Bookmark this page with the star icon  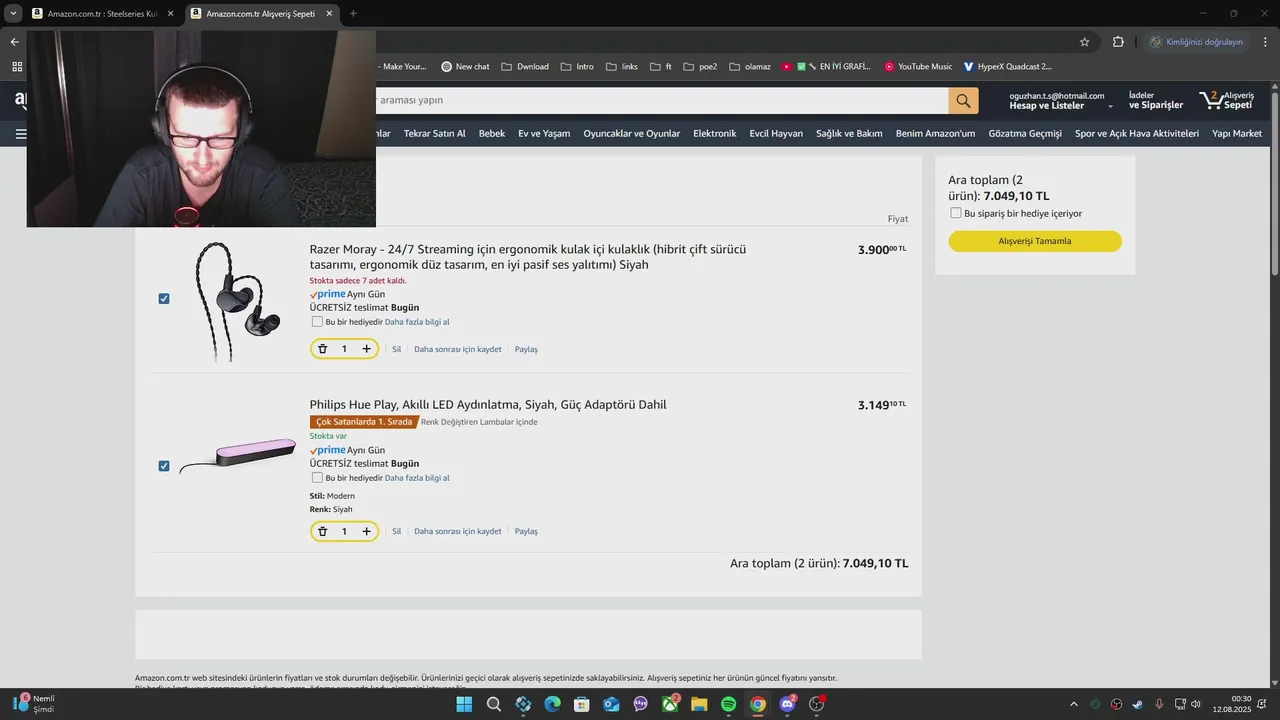pos(1084,42)
